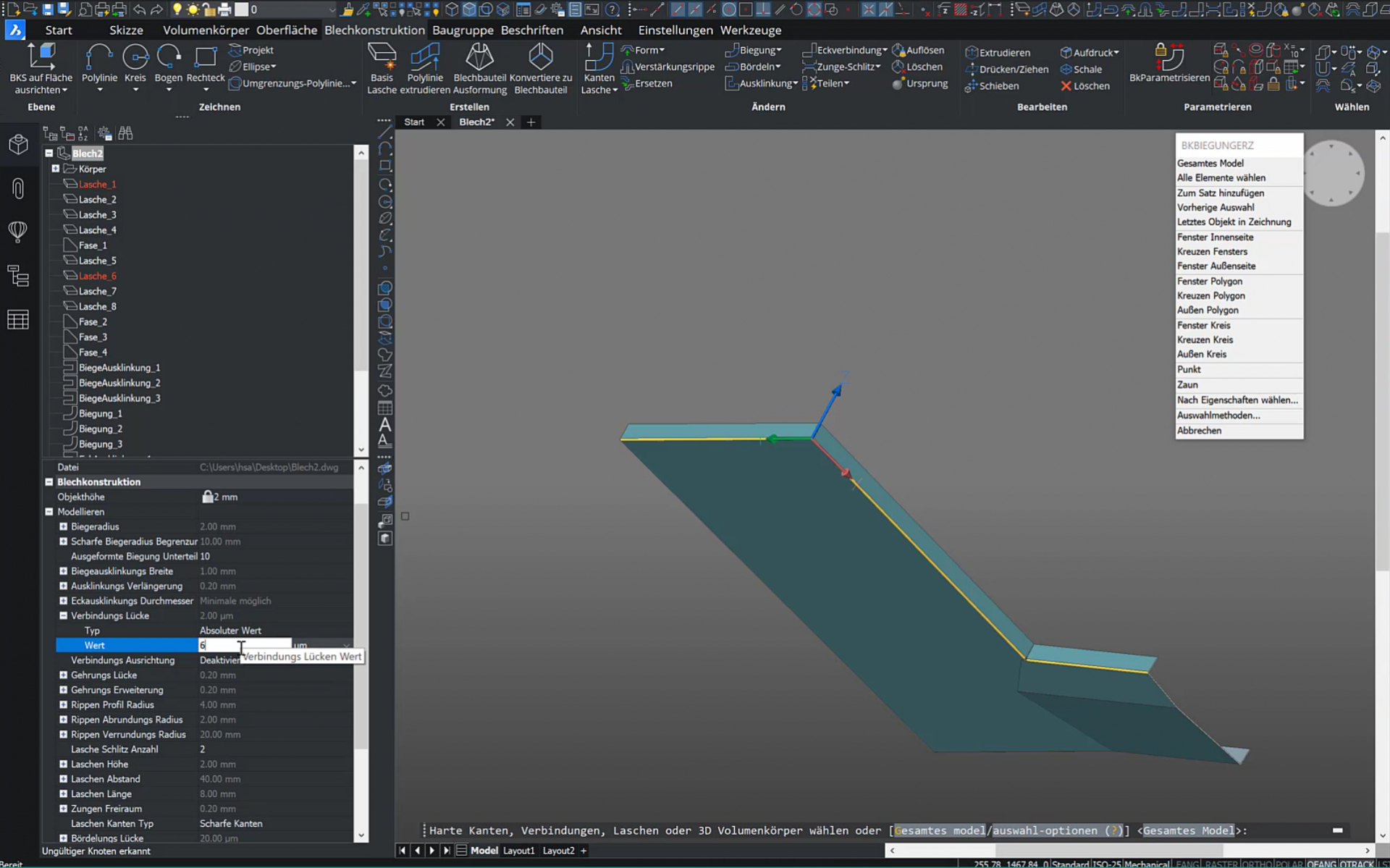Toggle POLAR tracking in status bar
The width and height of the screenshot is (1390, 868).
tap(1289, 864)
